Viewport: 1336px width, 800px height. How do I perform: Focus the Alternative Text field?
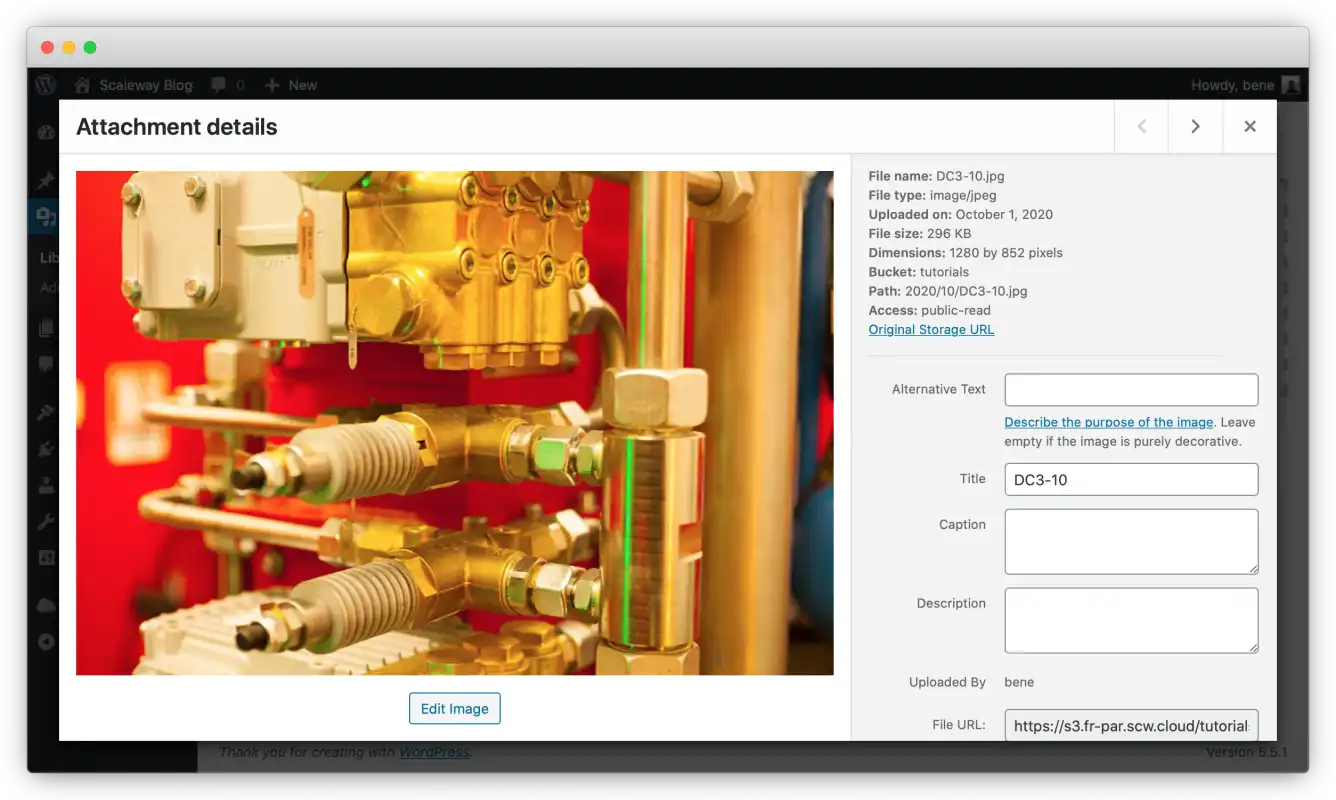coord(1131,390)
